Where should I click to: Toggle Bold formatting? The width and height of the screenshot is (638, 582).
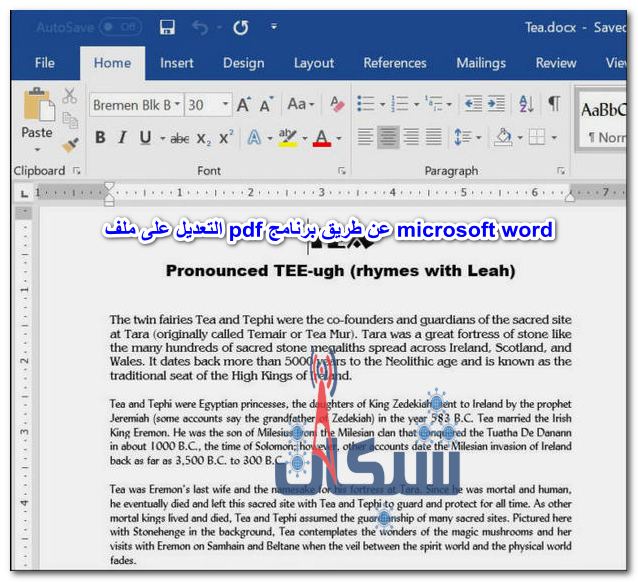[x=100, y=138]
